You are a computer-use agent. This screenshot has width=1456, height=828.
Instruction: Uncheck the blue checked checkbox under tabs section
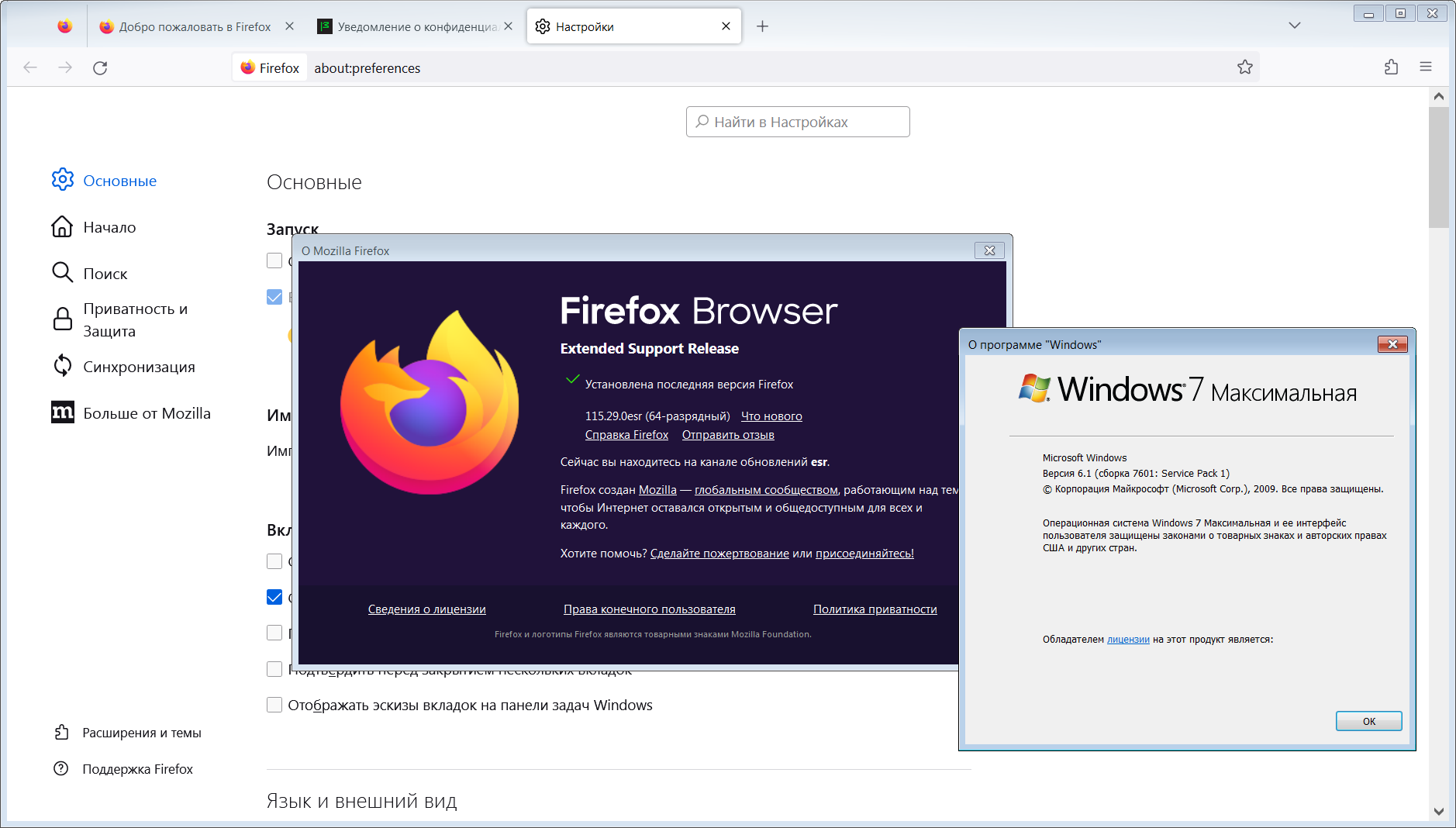[x=274, y=597]
